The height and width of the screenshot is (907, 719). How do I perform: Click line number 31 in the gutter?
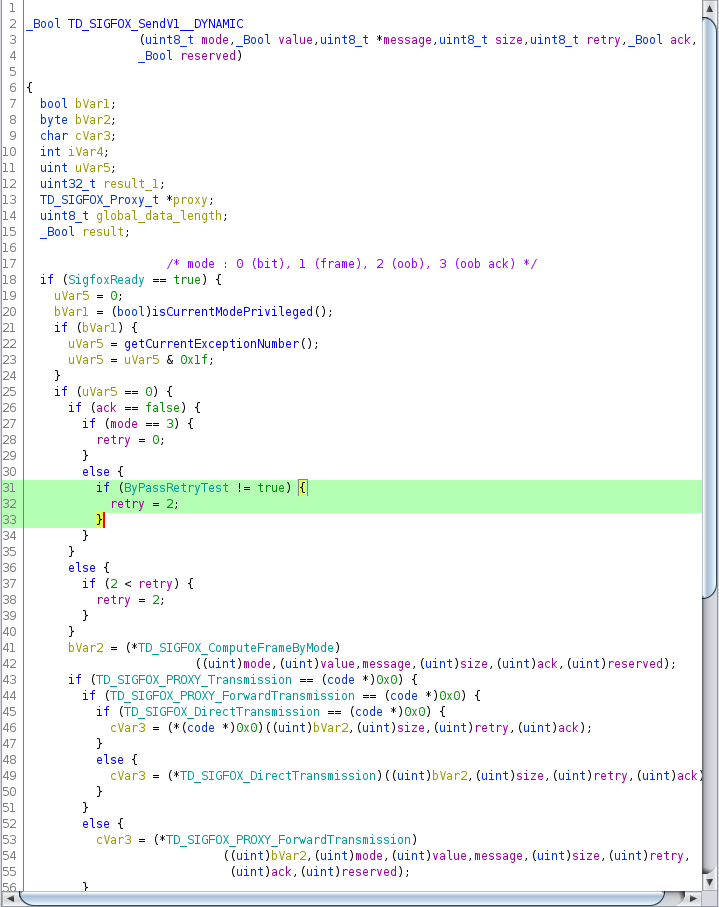[x=9, y=488]
